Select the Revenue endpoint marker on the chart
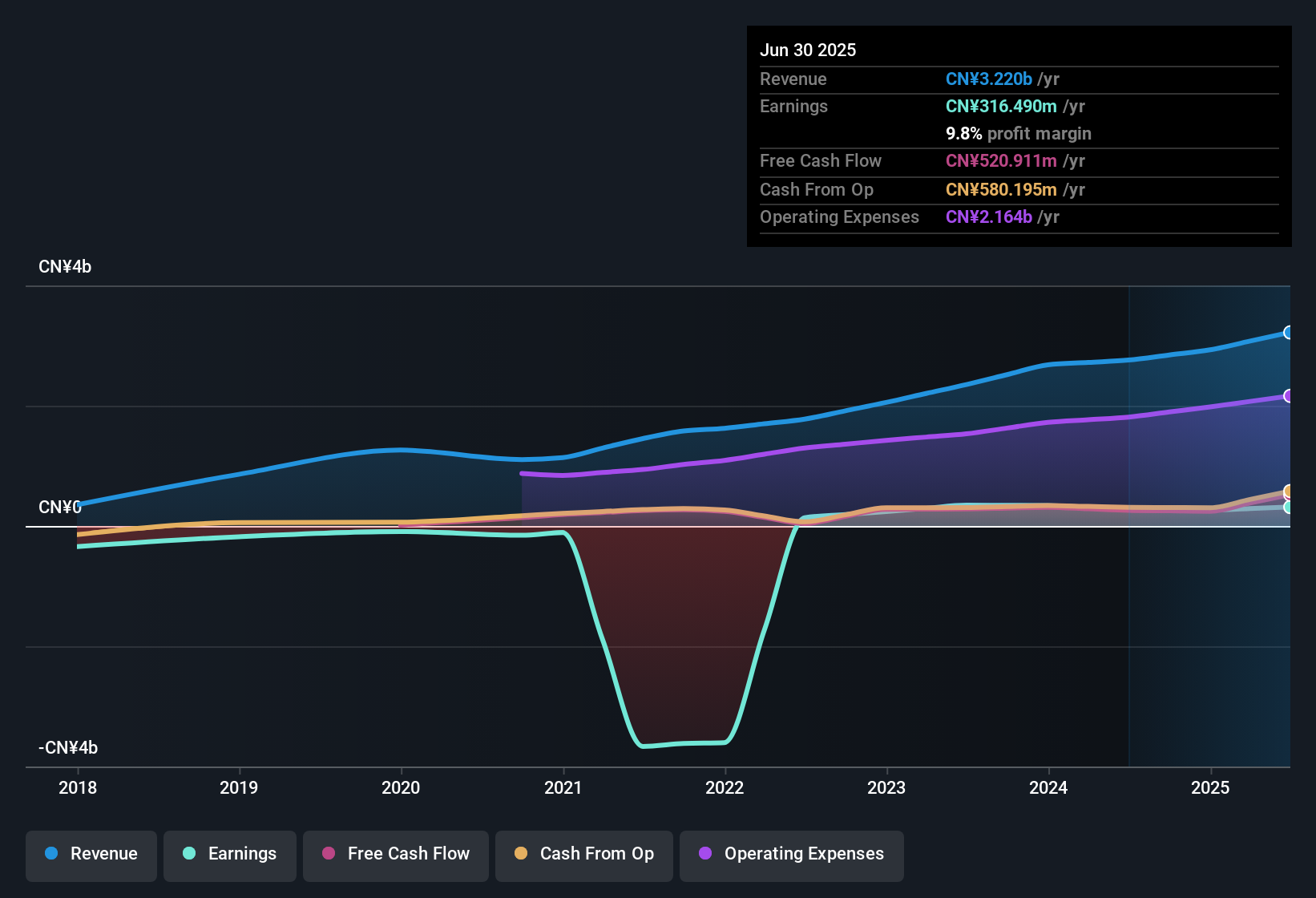This screenshot has height=898, width=1316. [1290, 332]
